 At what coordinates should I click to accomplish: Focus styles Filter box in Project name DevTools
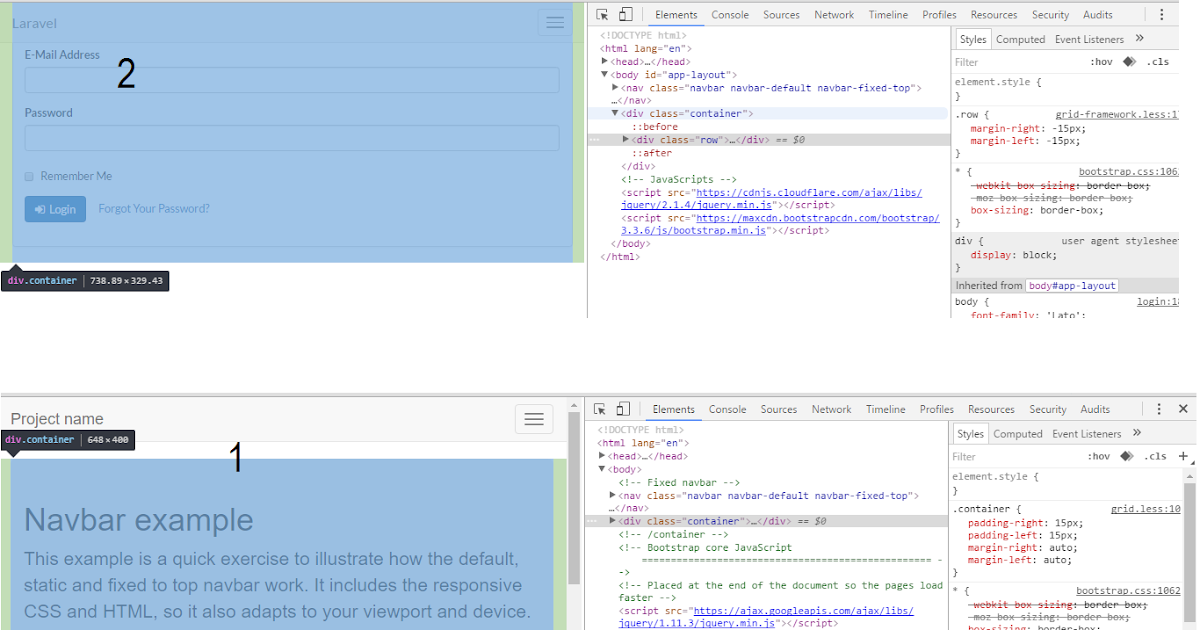[1015, 456]
